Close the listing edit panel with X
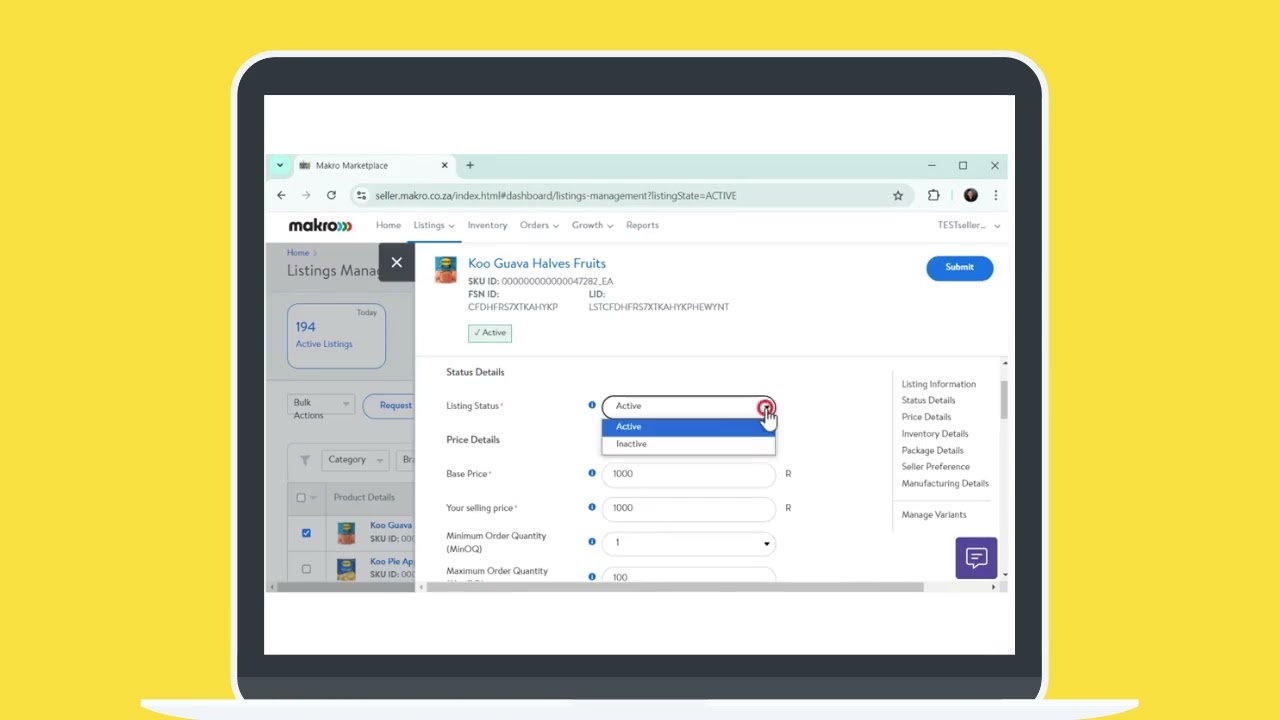The height and width of the screenshot is (720, 1280). coord(397,262)
